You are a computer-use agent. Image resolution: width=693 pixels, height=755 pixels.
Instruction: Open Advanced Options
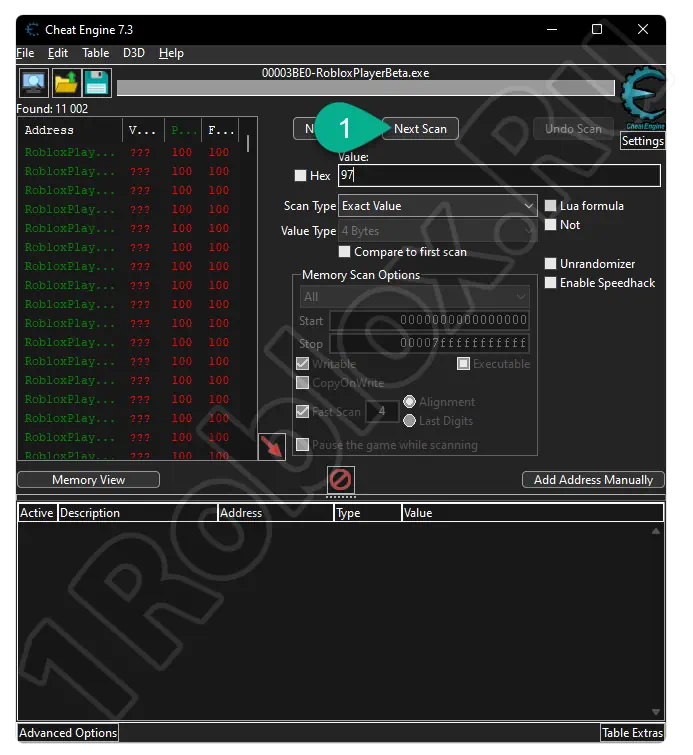pos(68,732)
